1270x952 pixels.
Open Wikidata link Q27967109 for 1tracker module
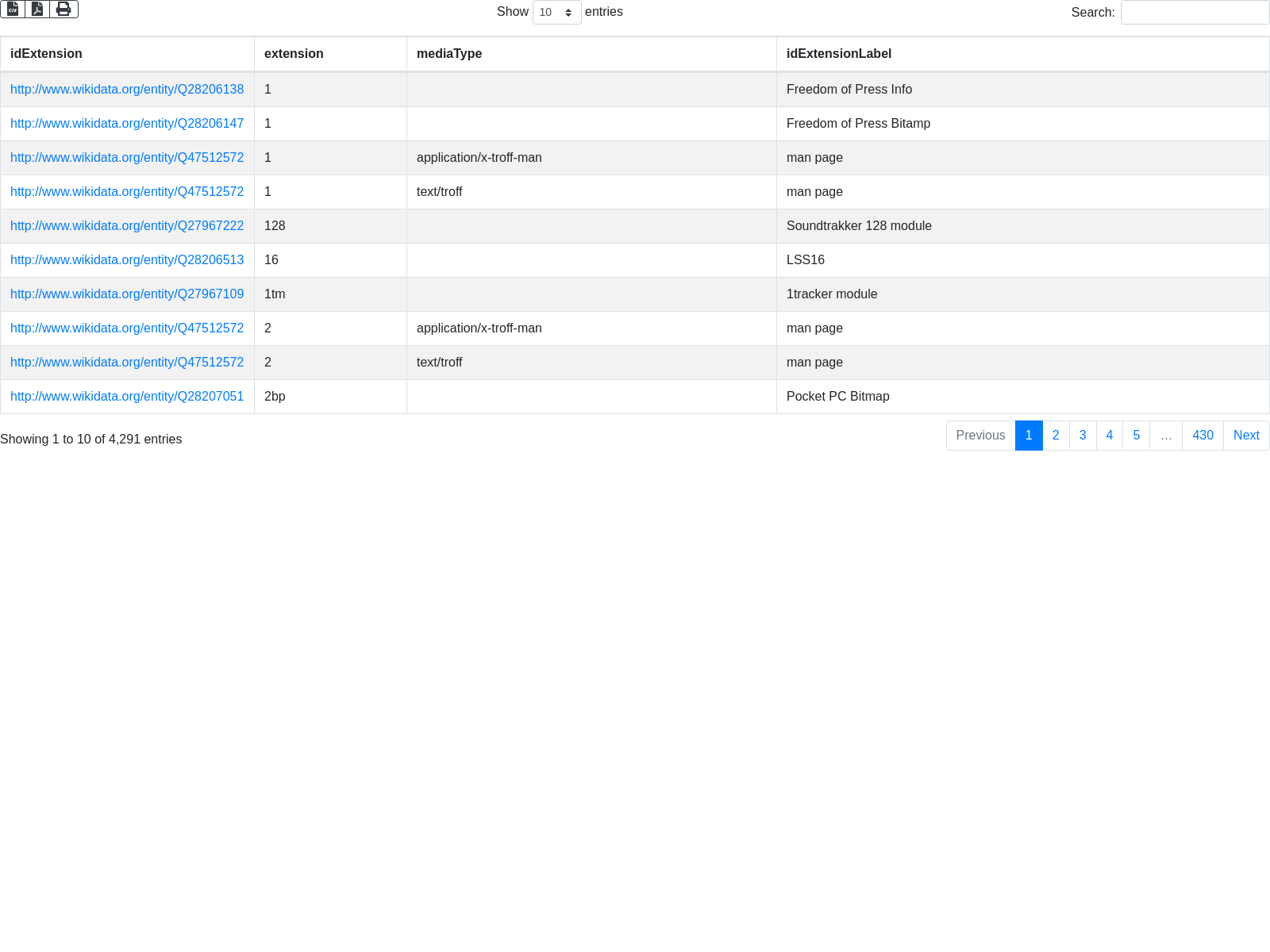tap(127, 294)
